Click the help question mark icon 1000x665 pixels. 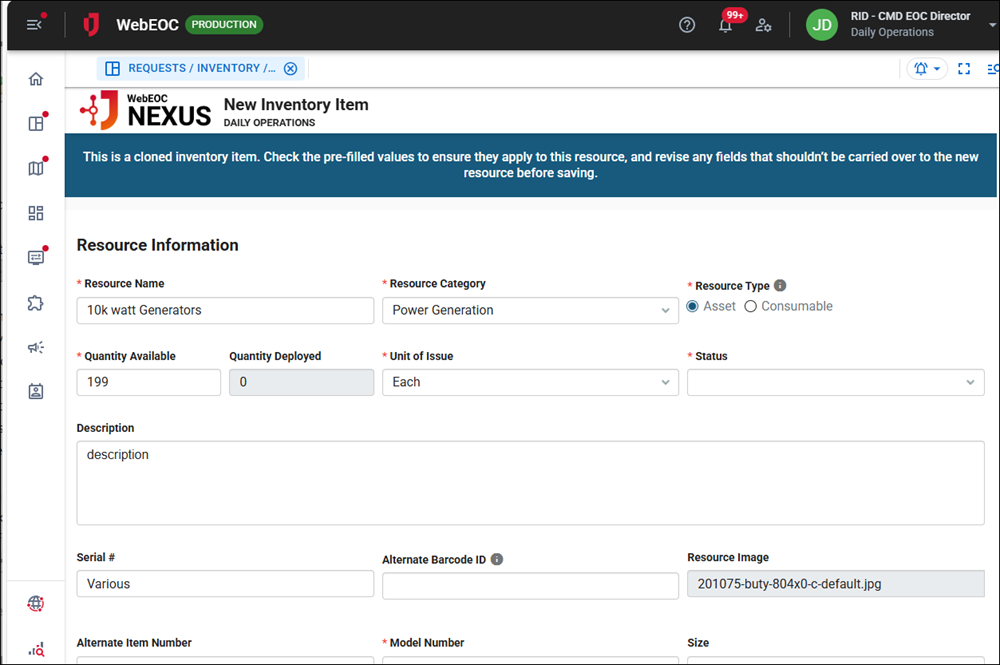(x=687, y=25)
